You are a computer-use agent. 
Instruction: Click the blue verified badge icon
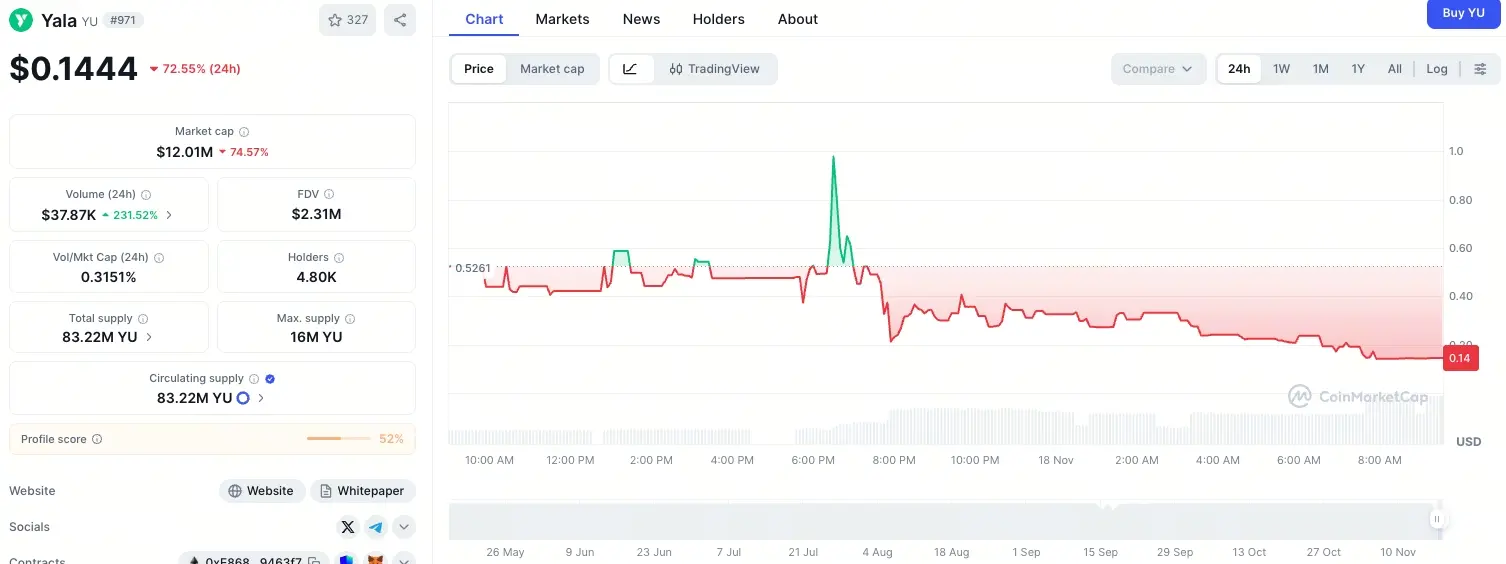[270, 379]
